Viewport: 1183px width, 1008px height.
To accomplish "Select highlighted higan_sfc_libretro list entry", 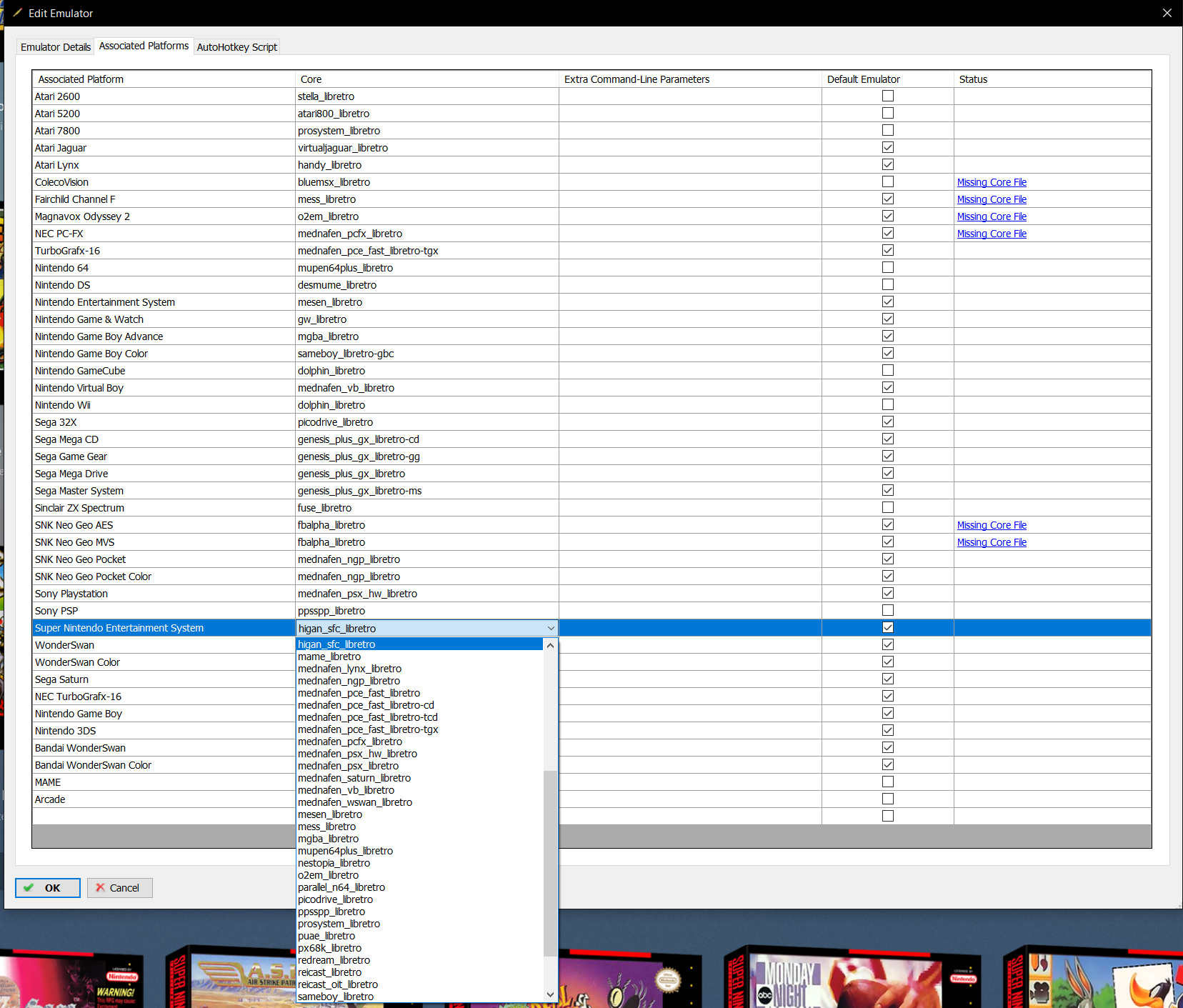I will [x=420, y=644].
